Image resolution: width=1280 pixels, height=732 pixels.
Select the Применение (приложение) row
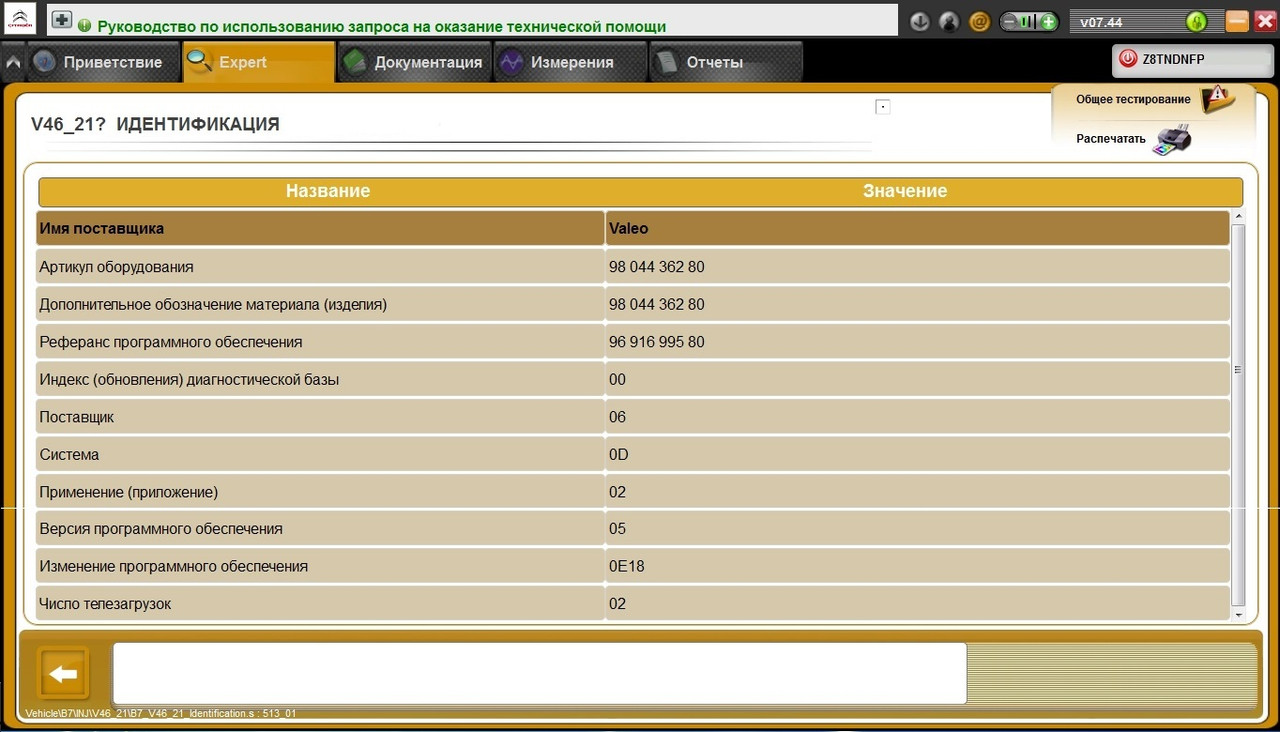(x=633, y=492)
